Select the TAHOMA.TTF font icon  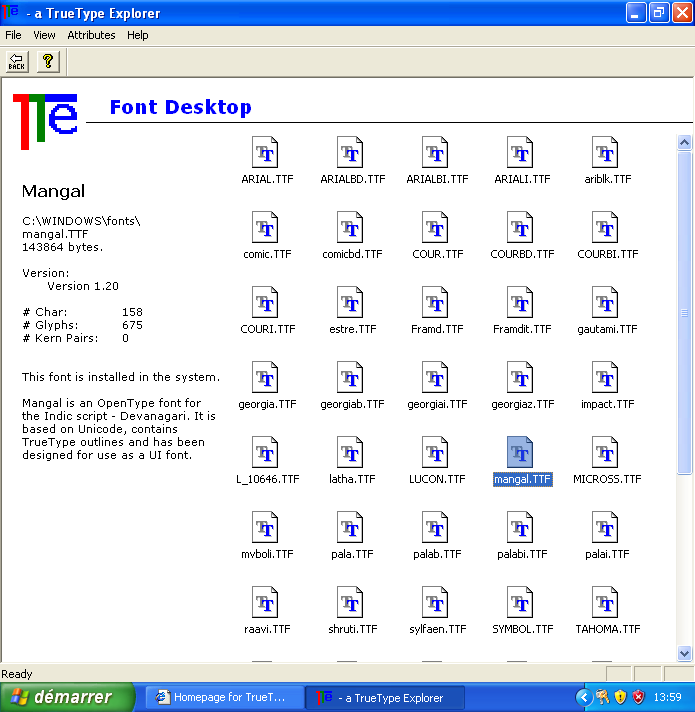(606, 604)
